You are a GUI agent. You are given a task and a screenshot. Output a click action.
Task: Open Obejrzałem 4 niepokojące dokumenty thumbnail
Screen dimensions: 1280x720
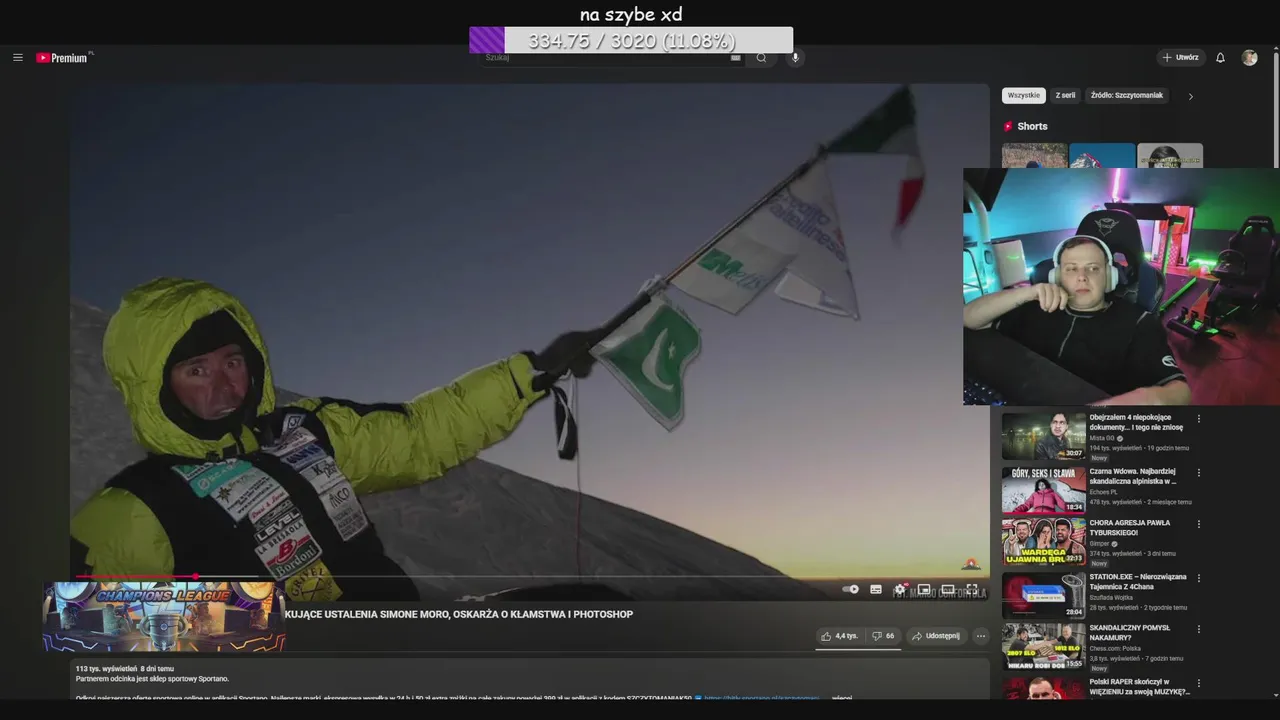click(1043, 436)
